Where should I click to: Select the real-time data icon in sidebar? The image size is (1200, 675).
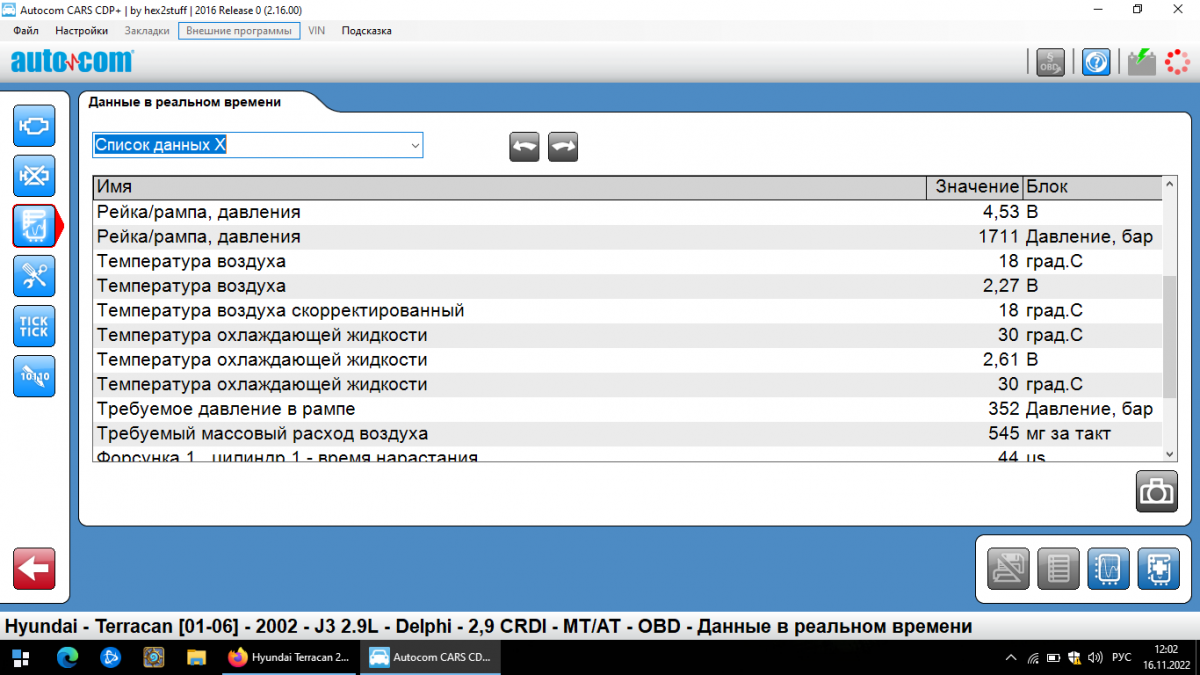click(x=34, y=226)
